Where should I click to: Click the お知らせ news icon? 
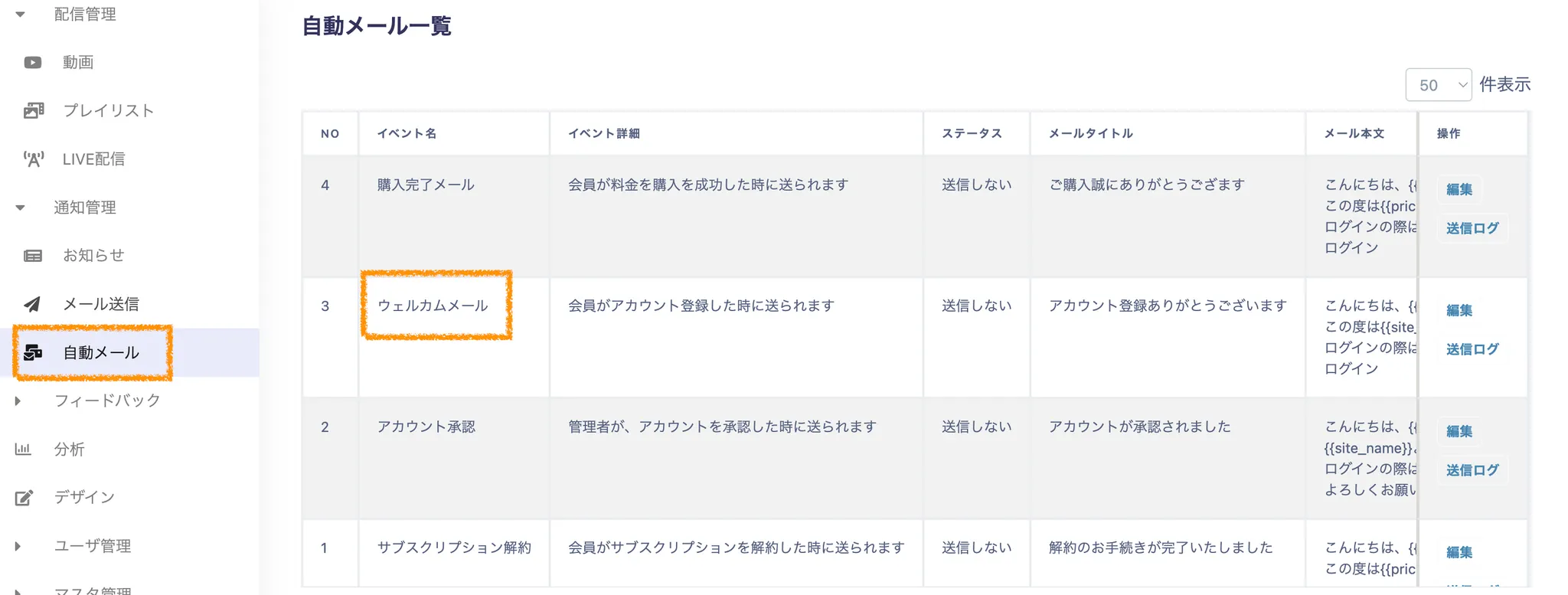pyautogui.click(x=33, y=256)
